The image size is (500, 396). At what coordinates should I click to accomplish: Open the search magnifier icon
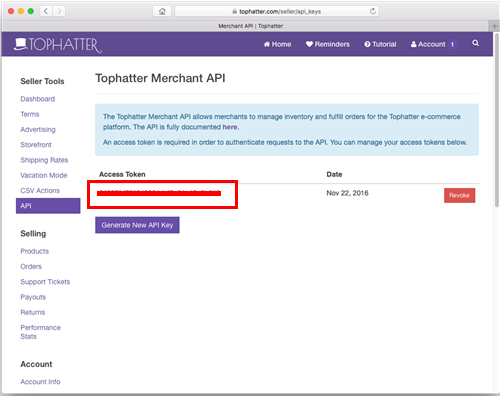point(476,43)
